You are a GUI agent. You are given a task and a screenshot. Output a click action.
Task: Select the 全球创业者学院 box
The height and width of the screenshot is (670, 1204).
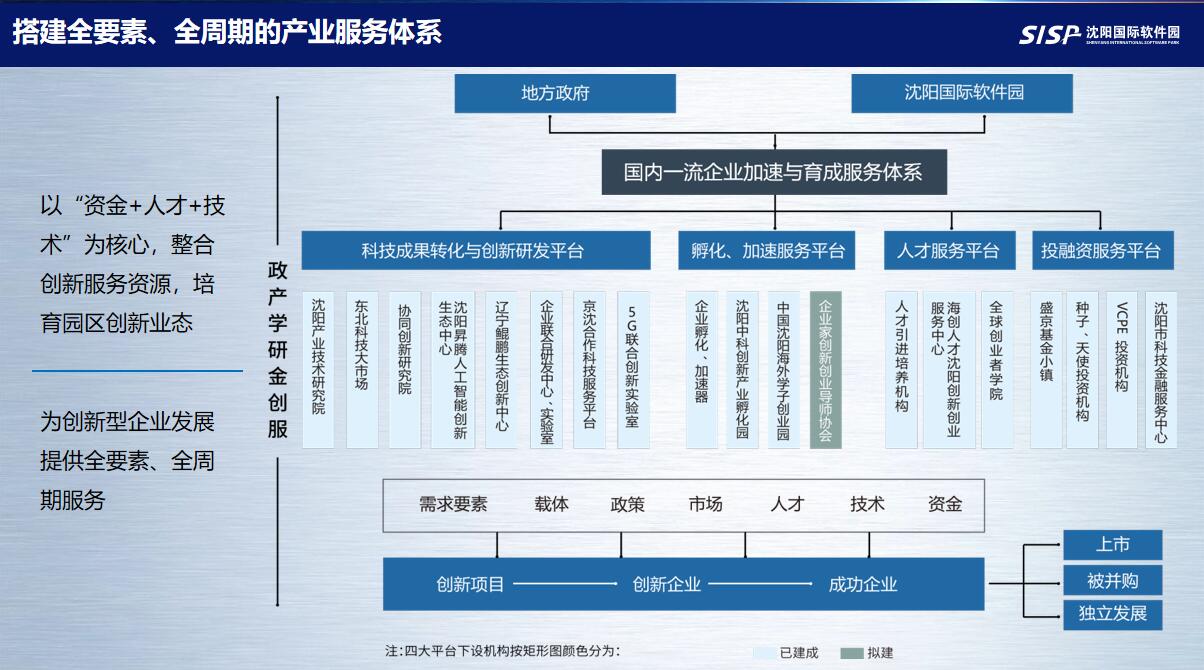click(x=997, y=370)
